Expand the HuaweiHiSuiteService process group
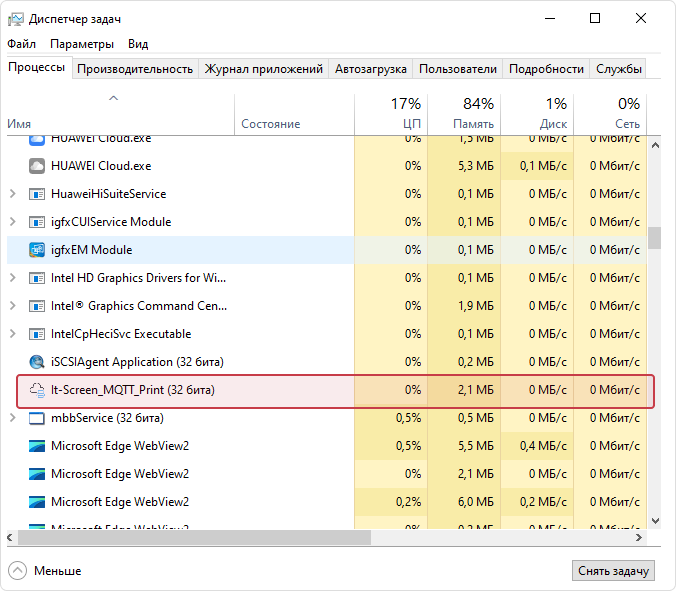676x591 pixels. point(12,194)
